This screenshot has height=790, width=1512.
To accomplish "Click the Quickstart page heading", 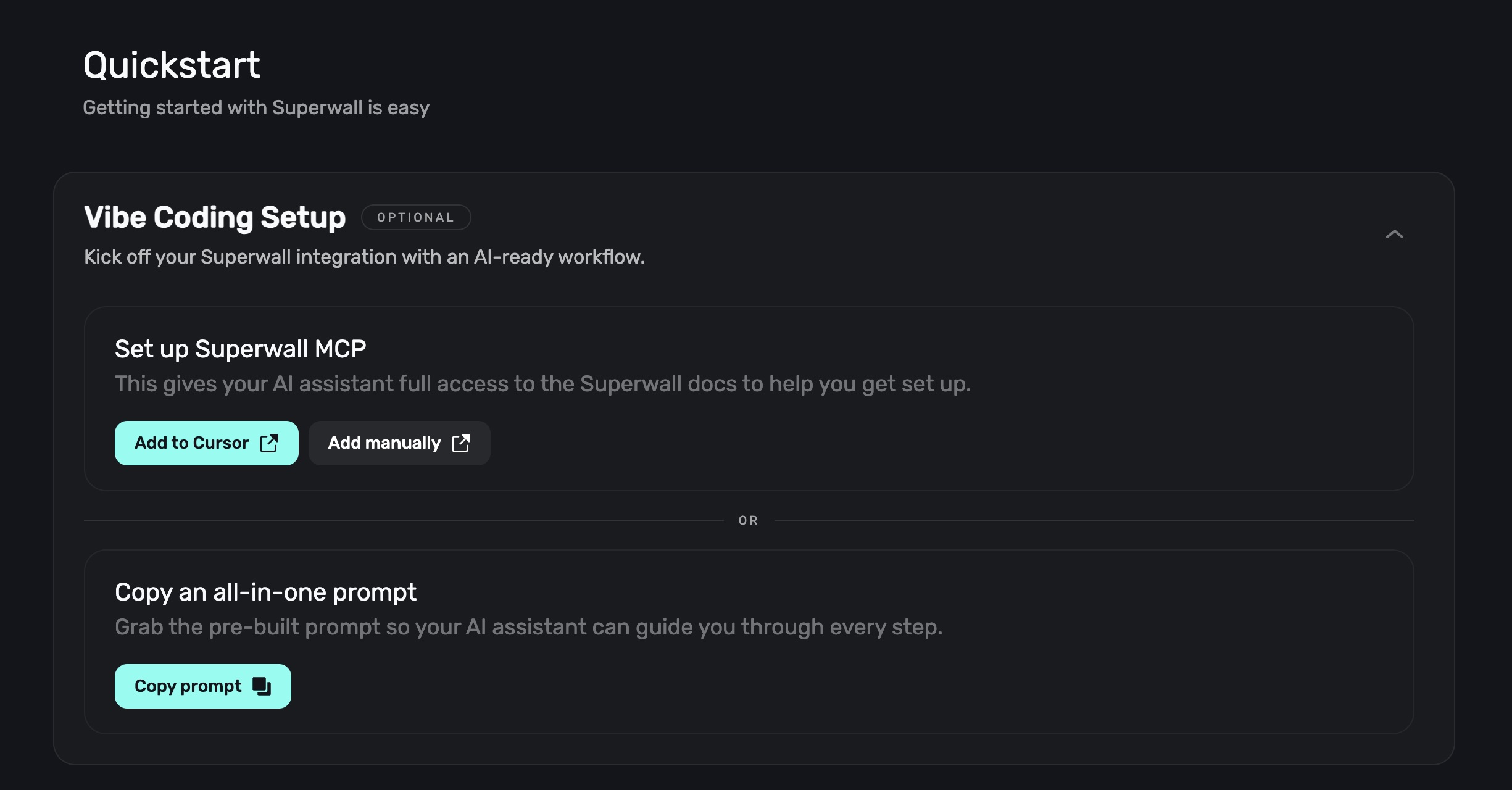I will (x=172, y=65).
